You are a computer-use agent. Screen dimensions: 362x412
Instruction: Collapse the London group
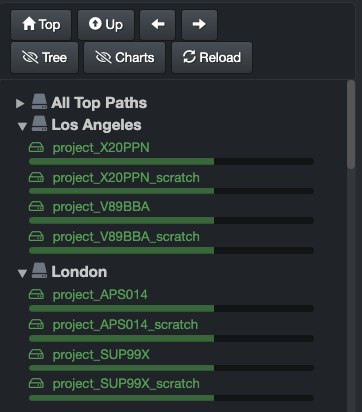pos(22,273)
